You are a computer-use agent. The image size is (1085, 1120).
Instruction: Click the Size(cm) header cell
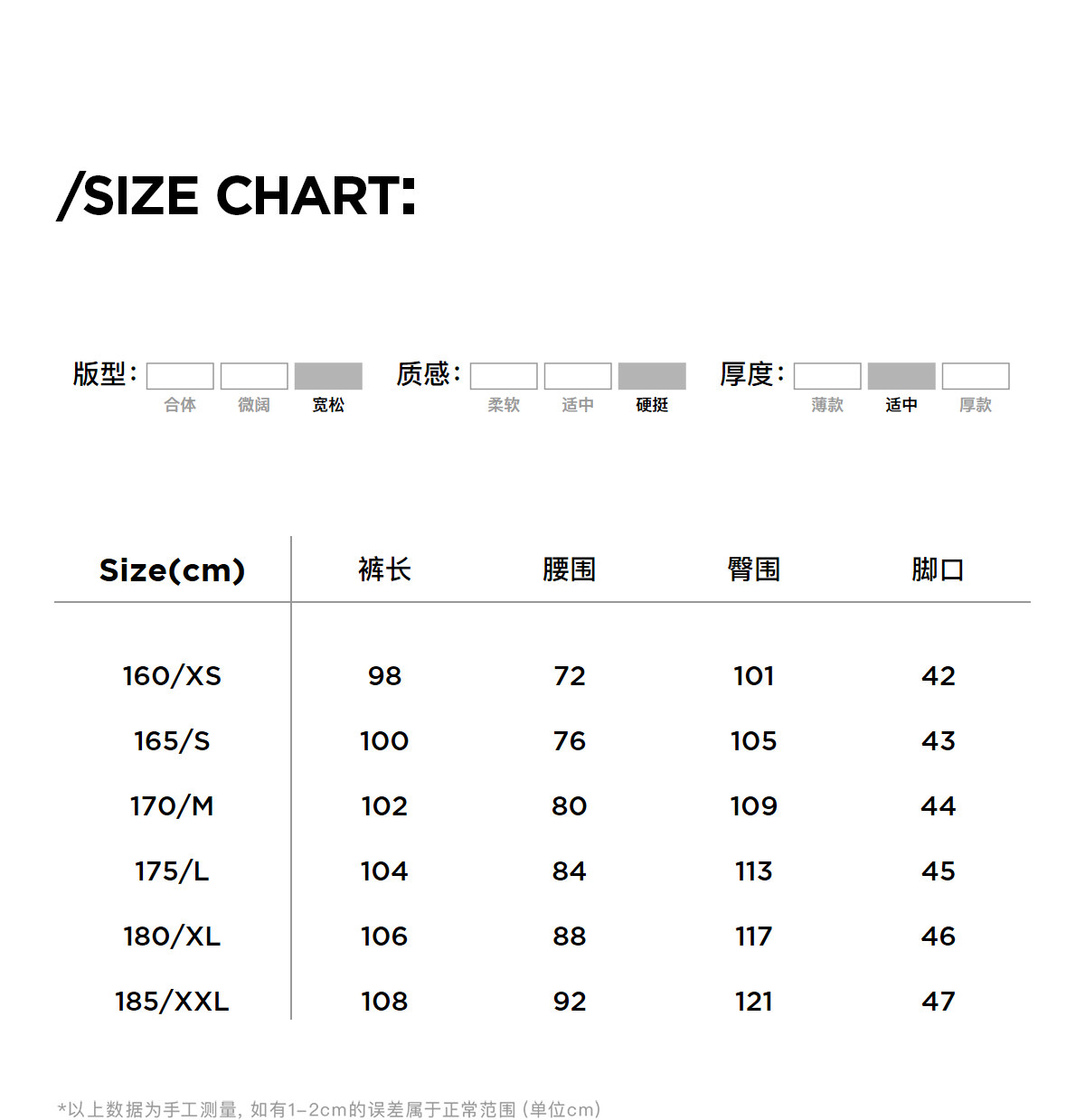click(172, 570)
